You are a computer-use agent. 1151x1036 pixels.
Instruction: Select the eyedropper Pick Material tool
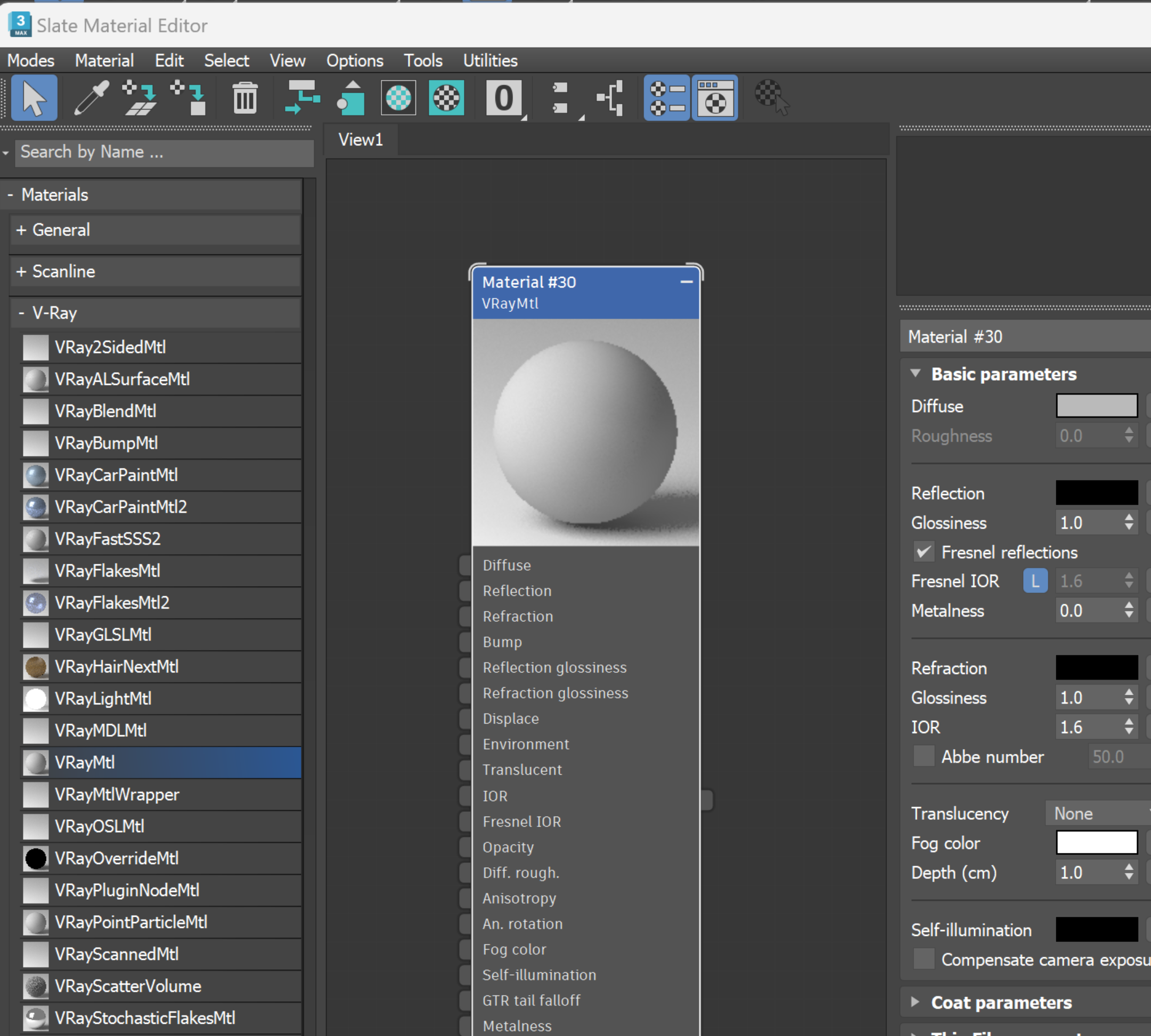tap(91, 98)
